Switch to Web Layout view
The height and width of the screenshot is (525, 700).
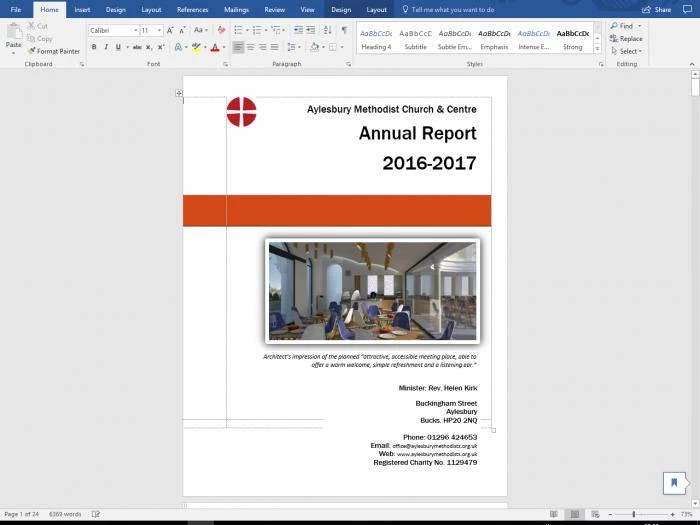click(x=595, y=514)
